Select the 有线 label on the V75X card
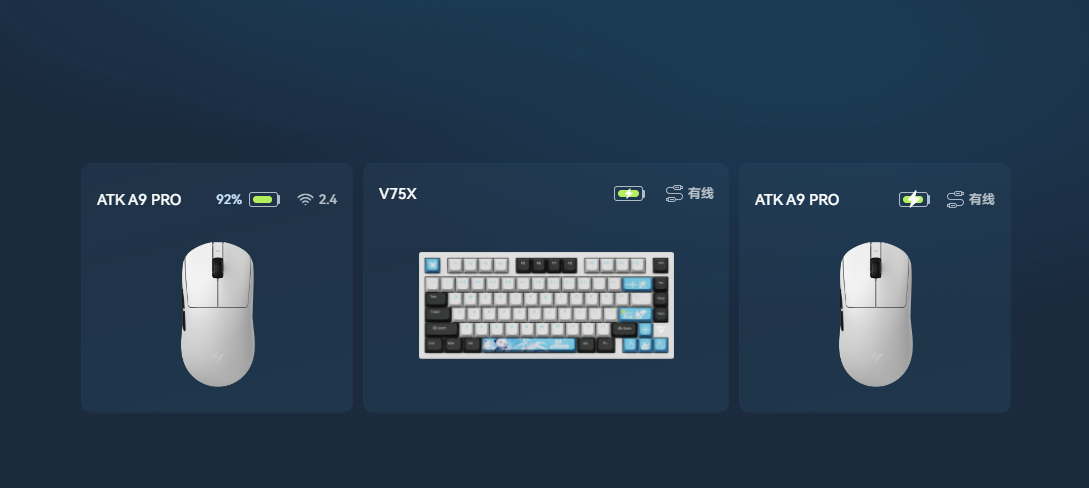The image size is (1089, 488). [x=701, y=194]
